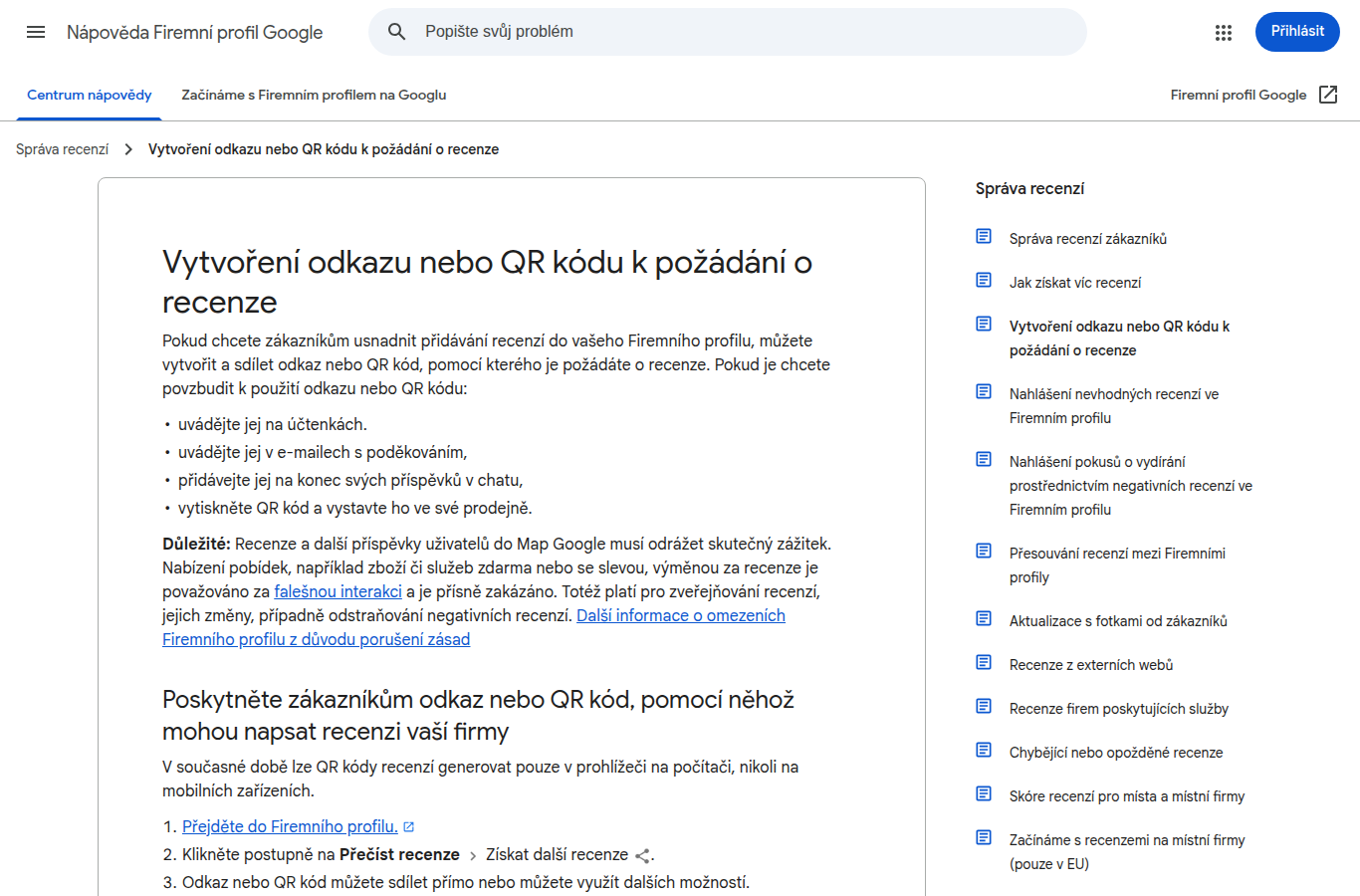Open sidebar article Skóre recenzí pro místa a místní firmy
The height and width of the screenshot is (896, 1360).
[x=1127, y=796]
